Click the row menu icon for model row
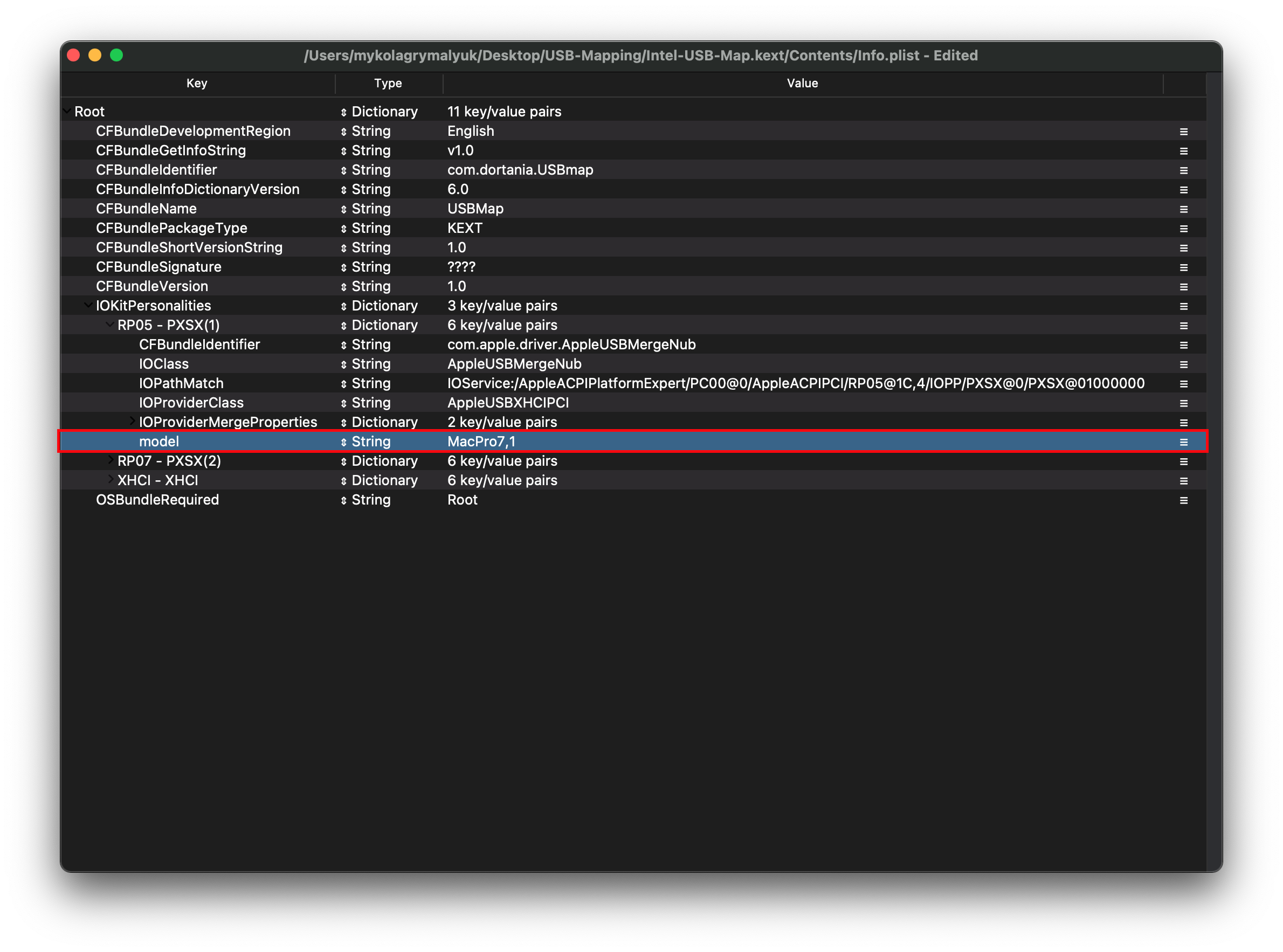Viewport: 1283px width, 952px height. pos(1183,442)
